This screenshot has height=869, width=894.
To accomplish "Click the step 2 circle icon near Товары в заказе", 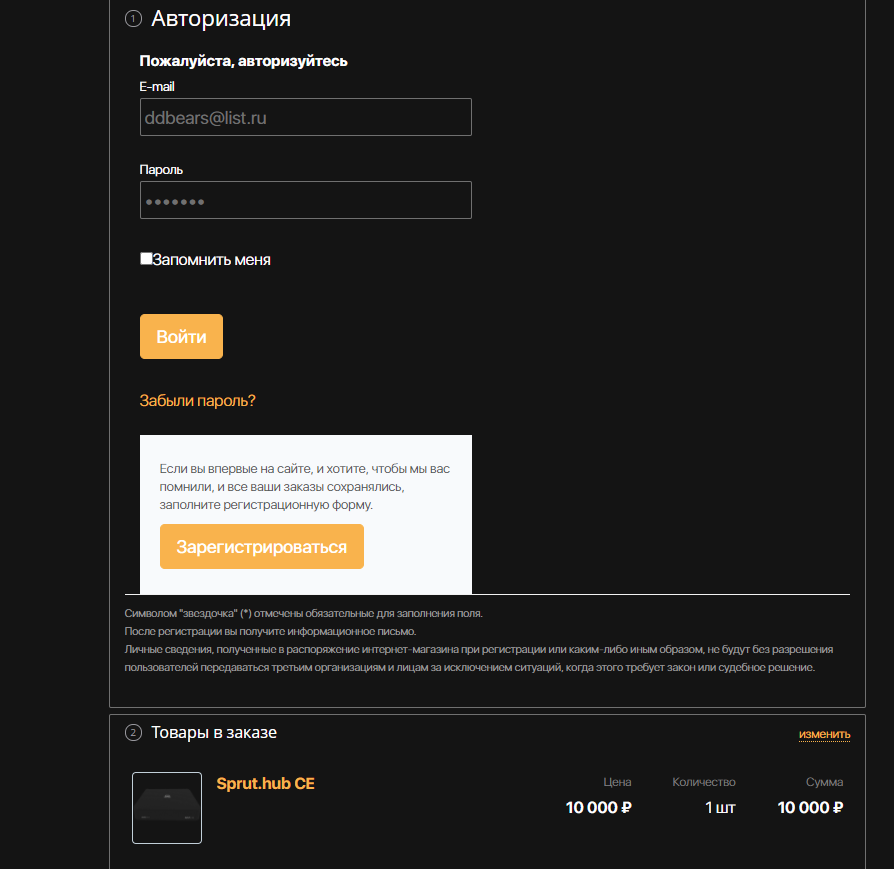I will [133, 733].
